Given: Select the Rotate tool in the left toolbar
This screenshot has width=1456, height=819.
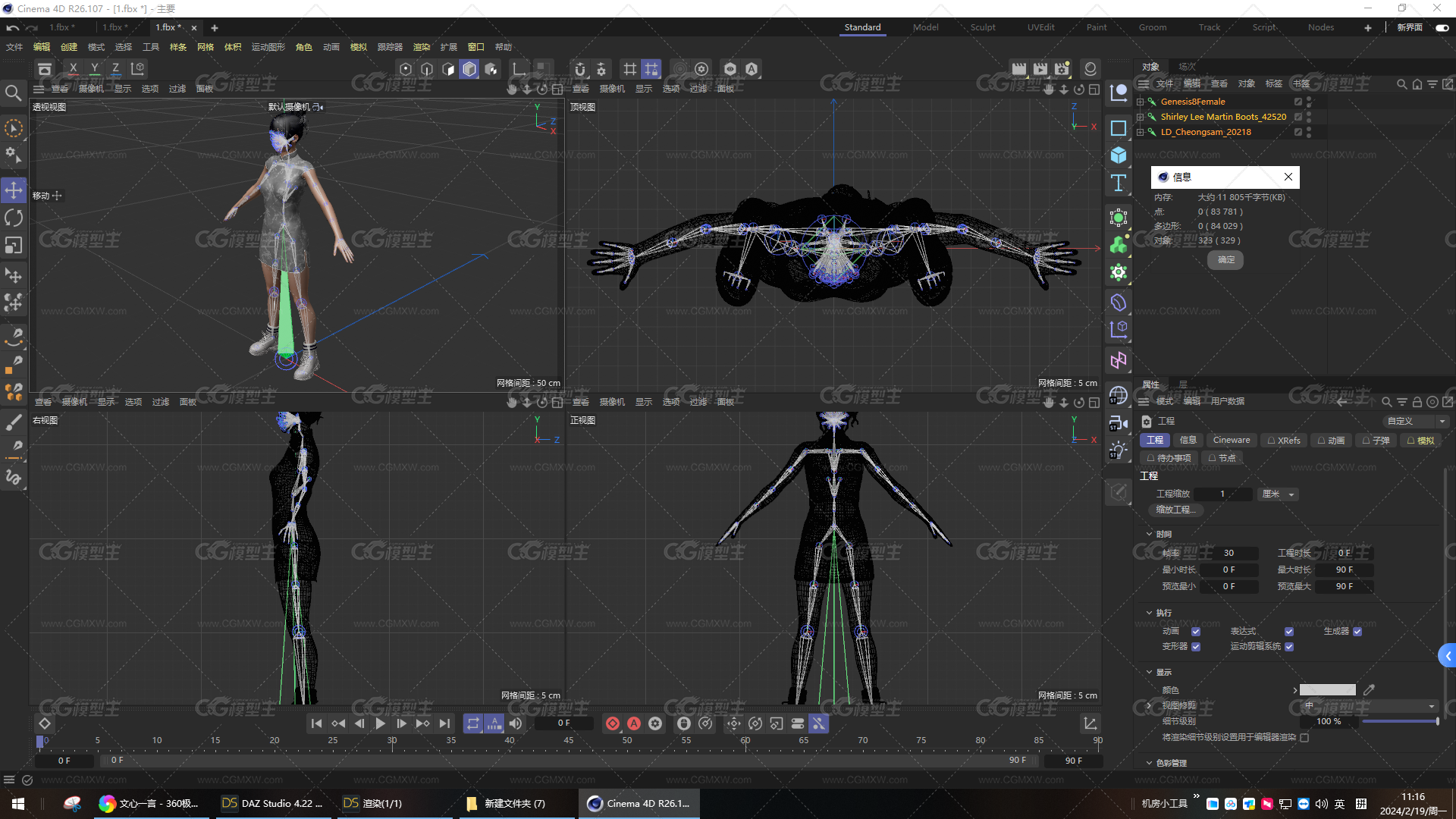Looking at the screenshot, I should pos(14,218).
